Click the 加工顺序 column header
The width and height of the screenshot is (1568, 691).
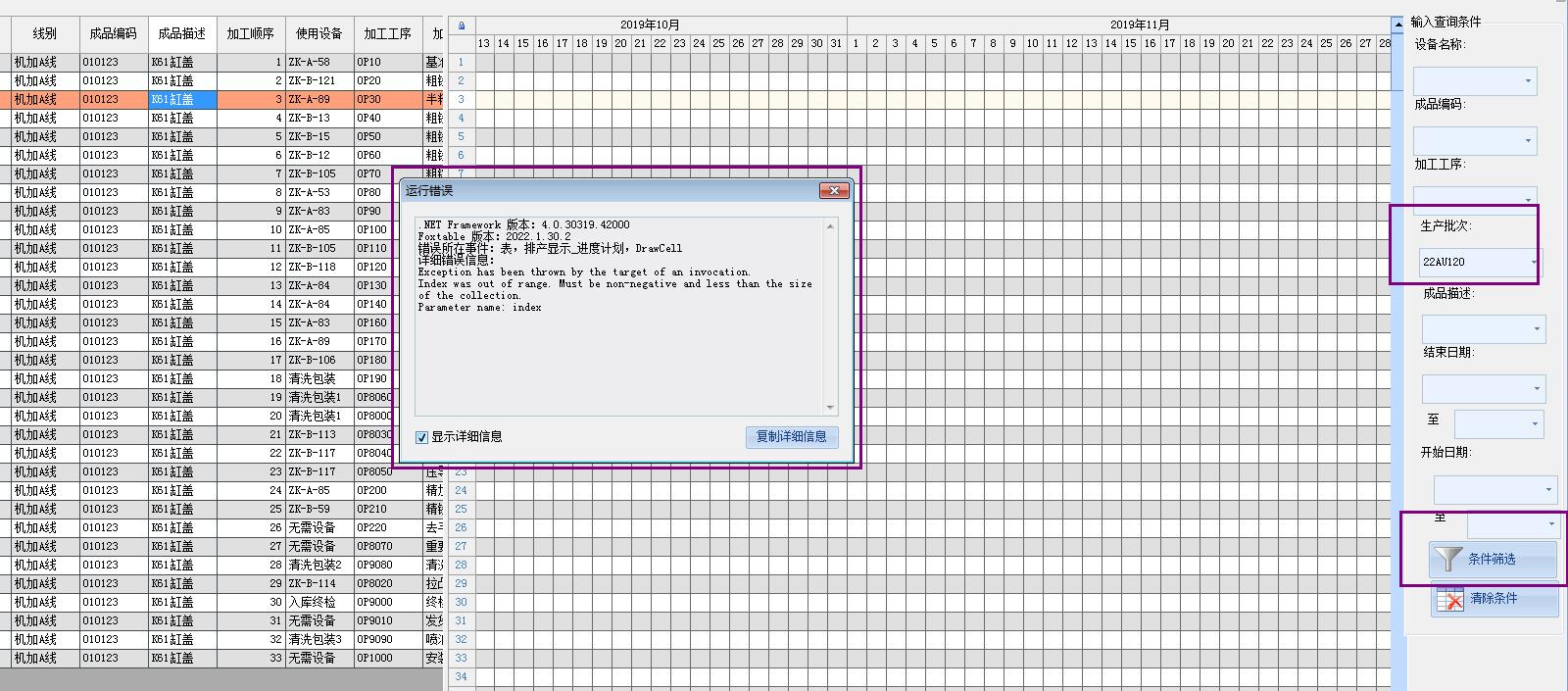pos(251,33)
